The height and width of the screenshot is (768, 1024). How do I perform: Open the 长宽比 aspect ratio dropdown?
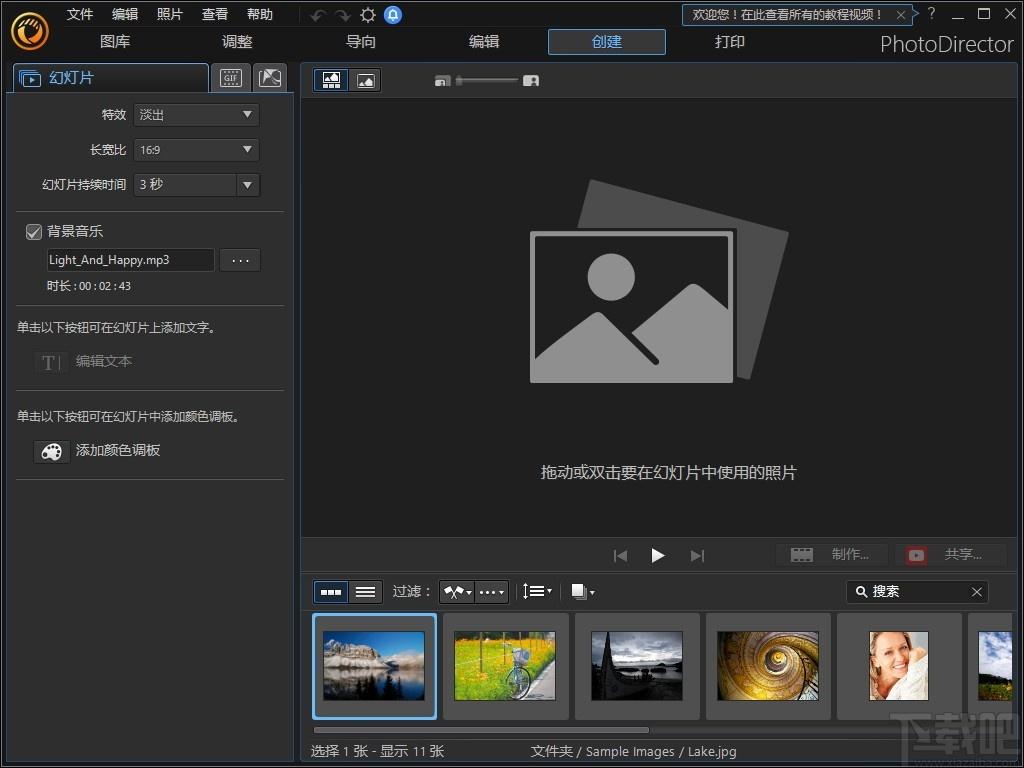pyautogui.click(x=196, y=150)
